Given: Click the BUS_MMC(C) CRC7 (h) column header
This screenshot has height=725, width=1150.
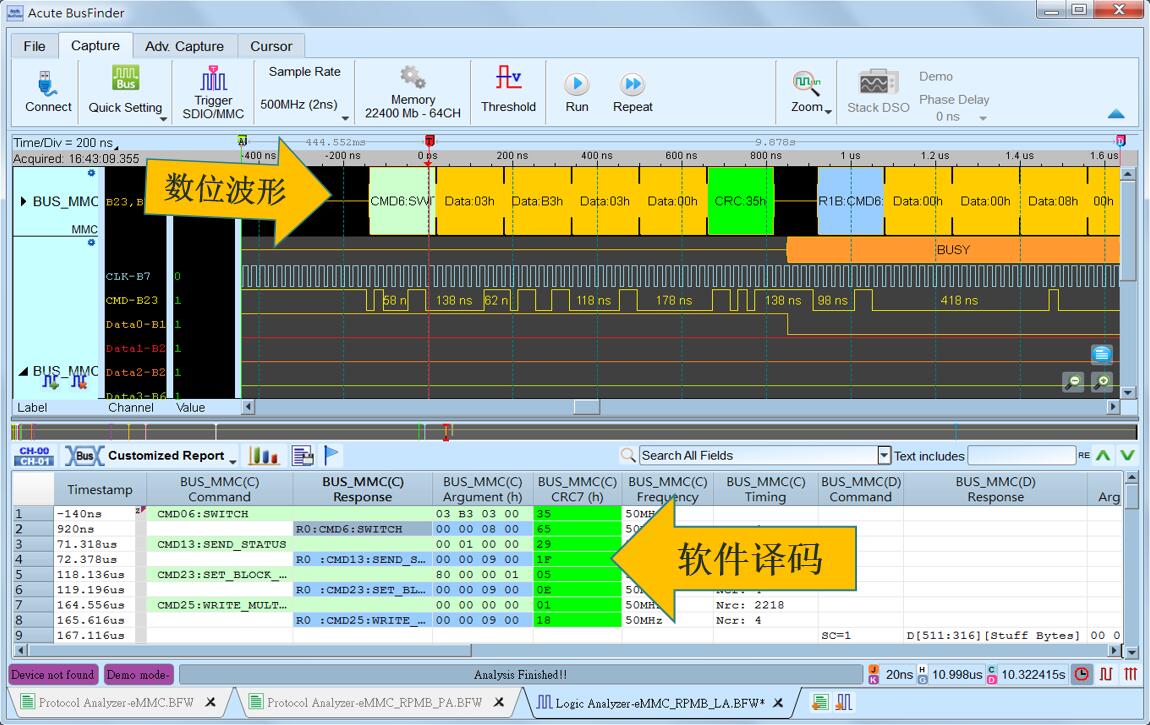Looking at the screenshot, I should (577, 490).
